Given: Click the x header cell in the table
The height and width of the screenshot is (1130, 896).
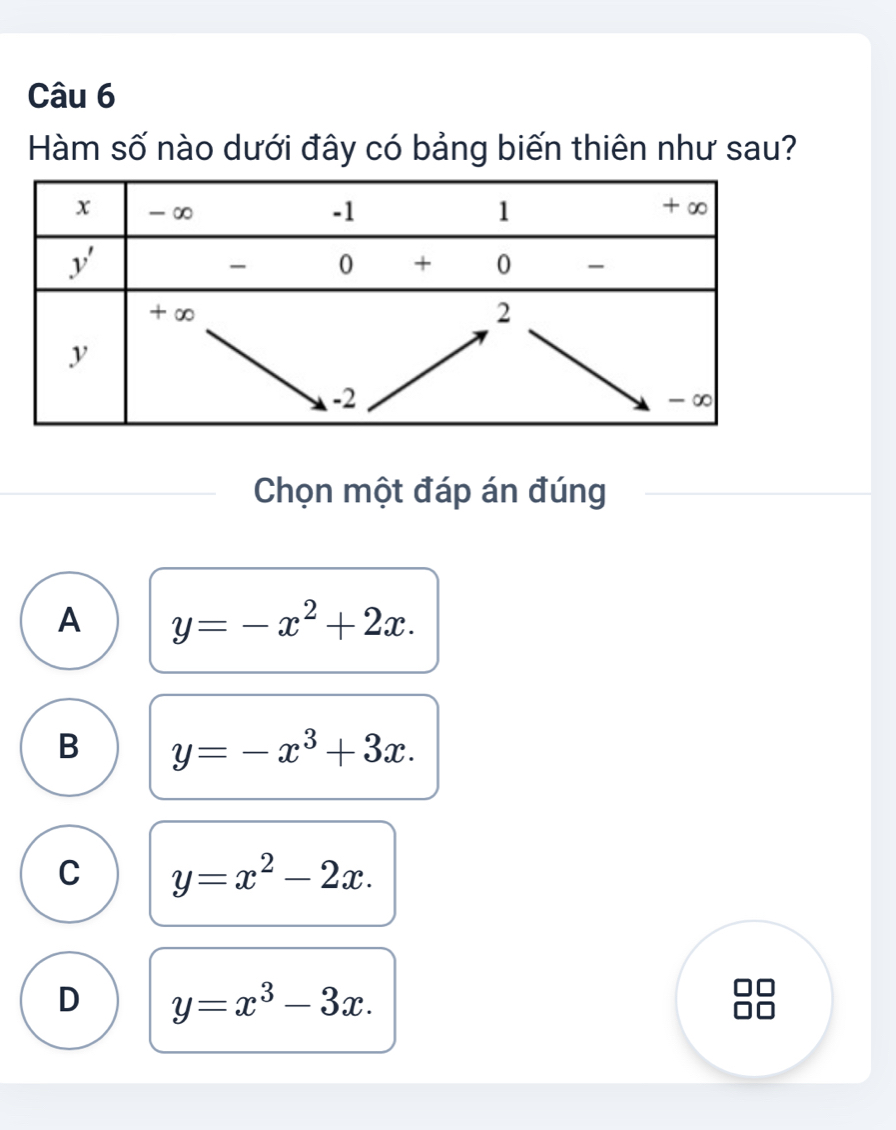Looking at the screenshot, I should 81,208.
